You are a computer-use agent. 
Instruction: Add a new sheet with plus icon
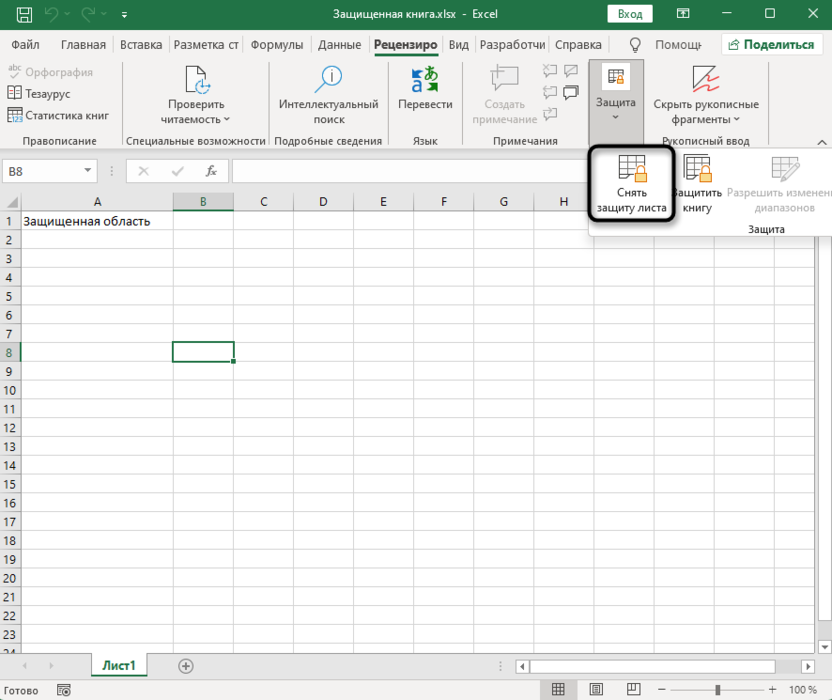tap(186, 666)
